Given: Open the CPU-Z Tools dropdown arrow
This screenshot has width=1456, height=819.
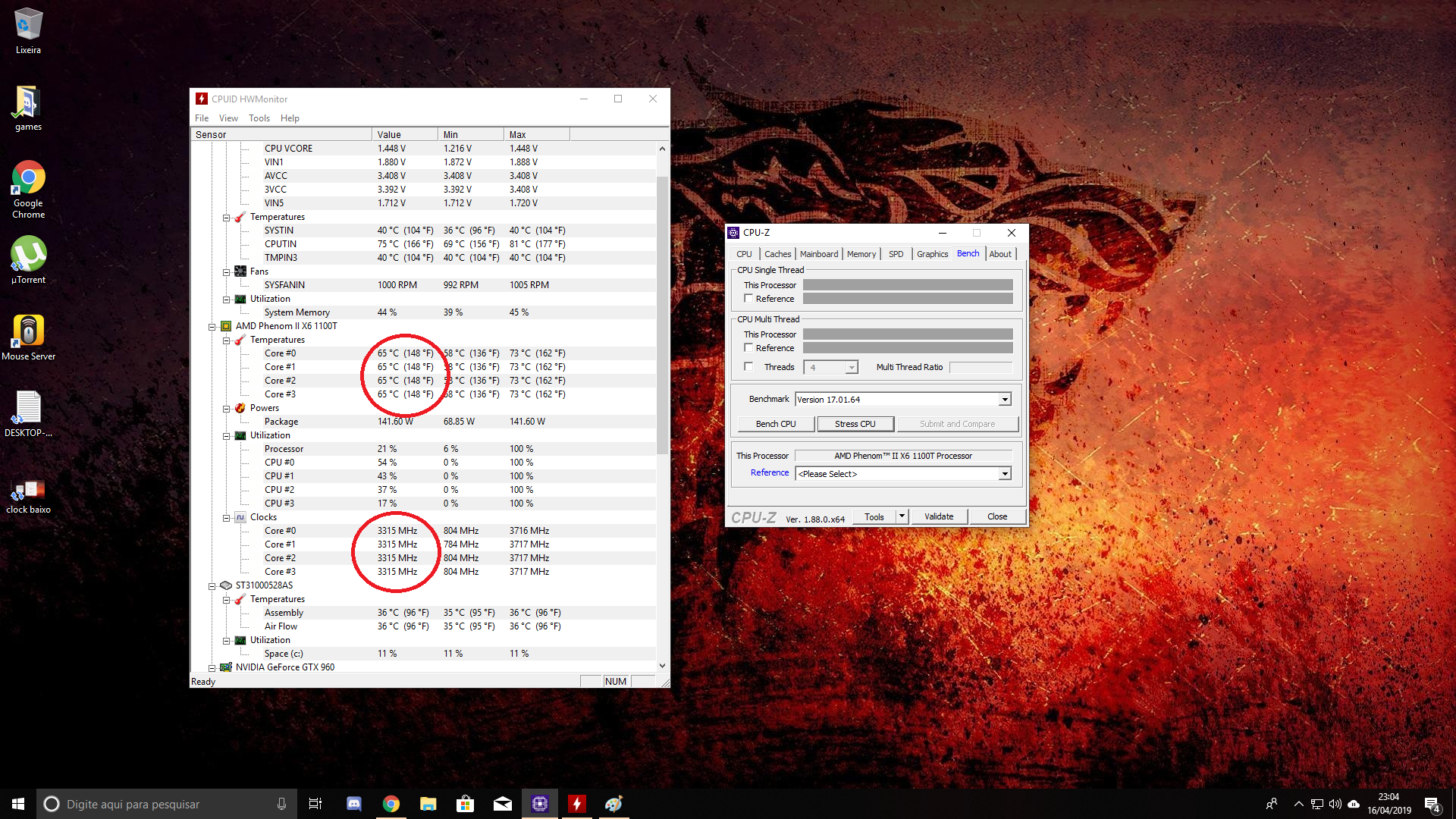Looking at the screenshot, I should [x=902, y=516].
